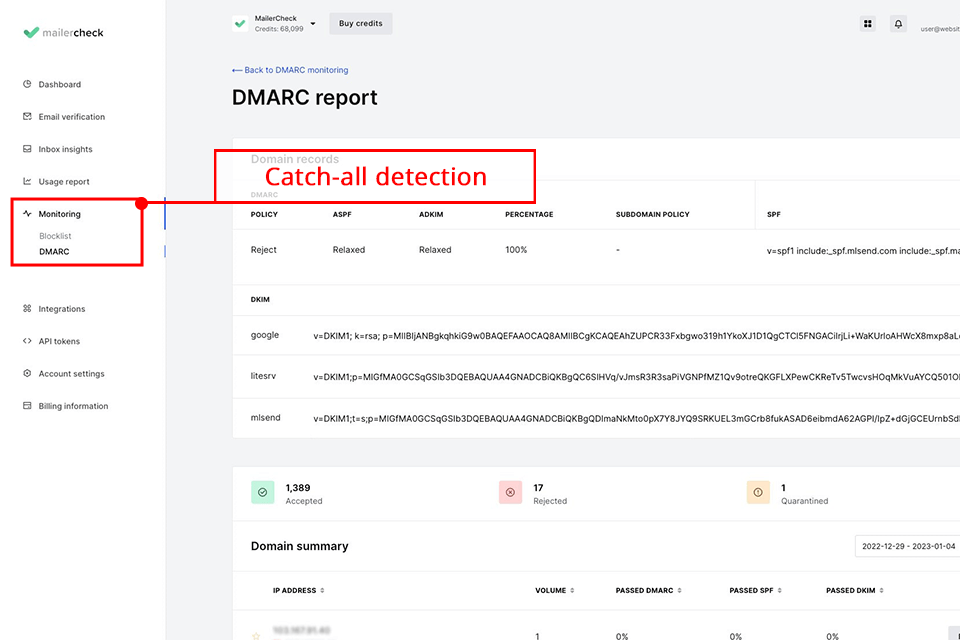Screen dimensions: 960x640
Task: Open the 2022-12-29 - 2023-01-04 date range picker
Action: (907, 546)
